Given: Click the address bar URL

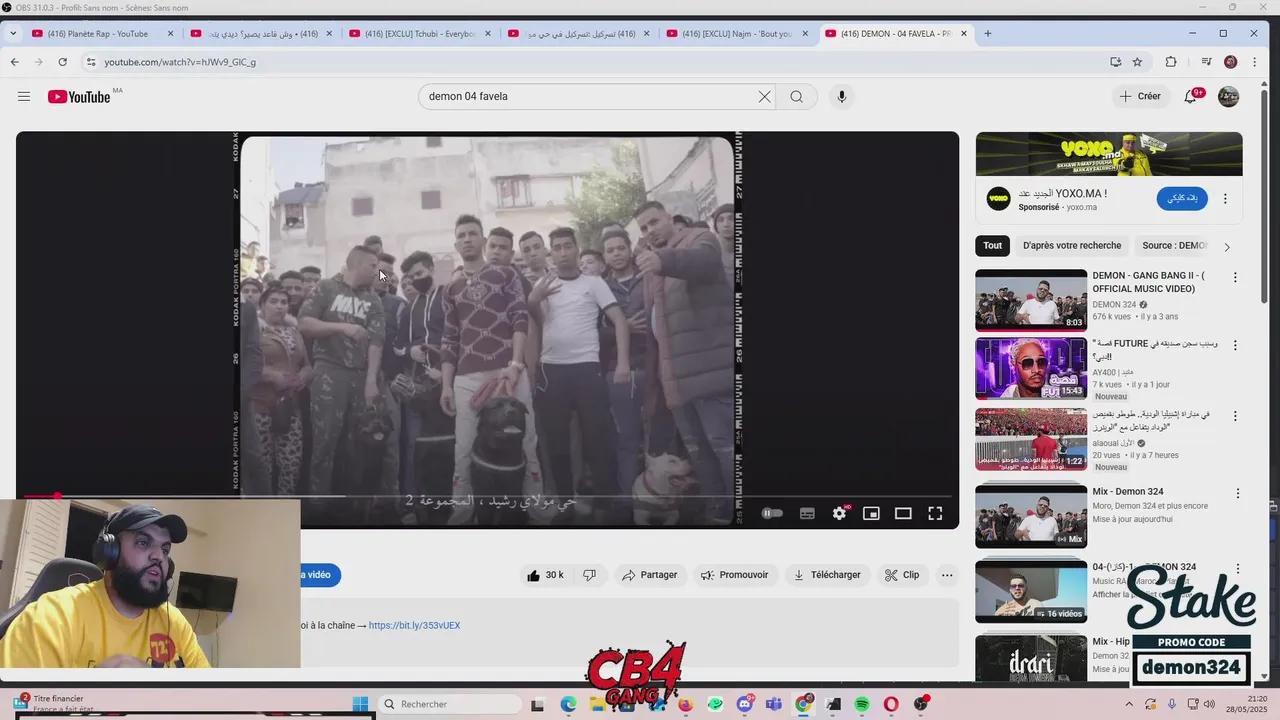Looking at the screenshot, I should point(180,62).
